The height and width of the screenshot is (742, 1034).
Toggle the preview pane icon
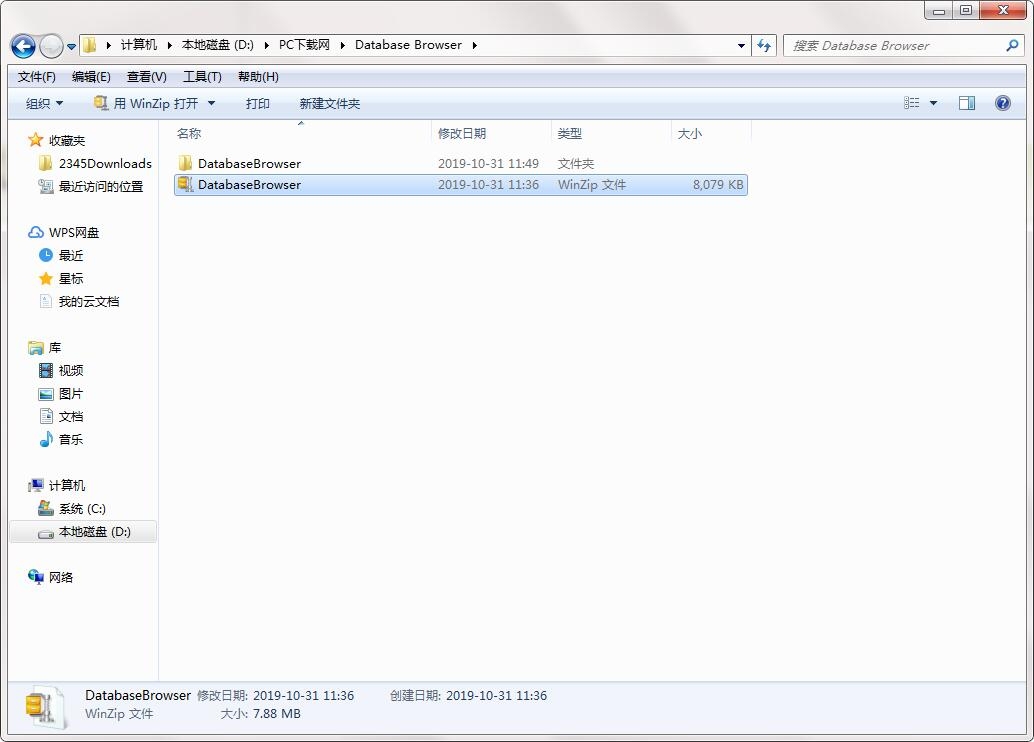coord(967,103)
